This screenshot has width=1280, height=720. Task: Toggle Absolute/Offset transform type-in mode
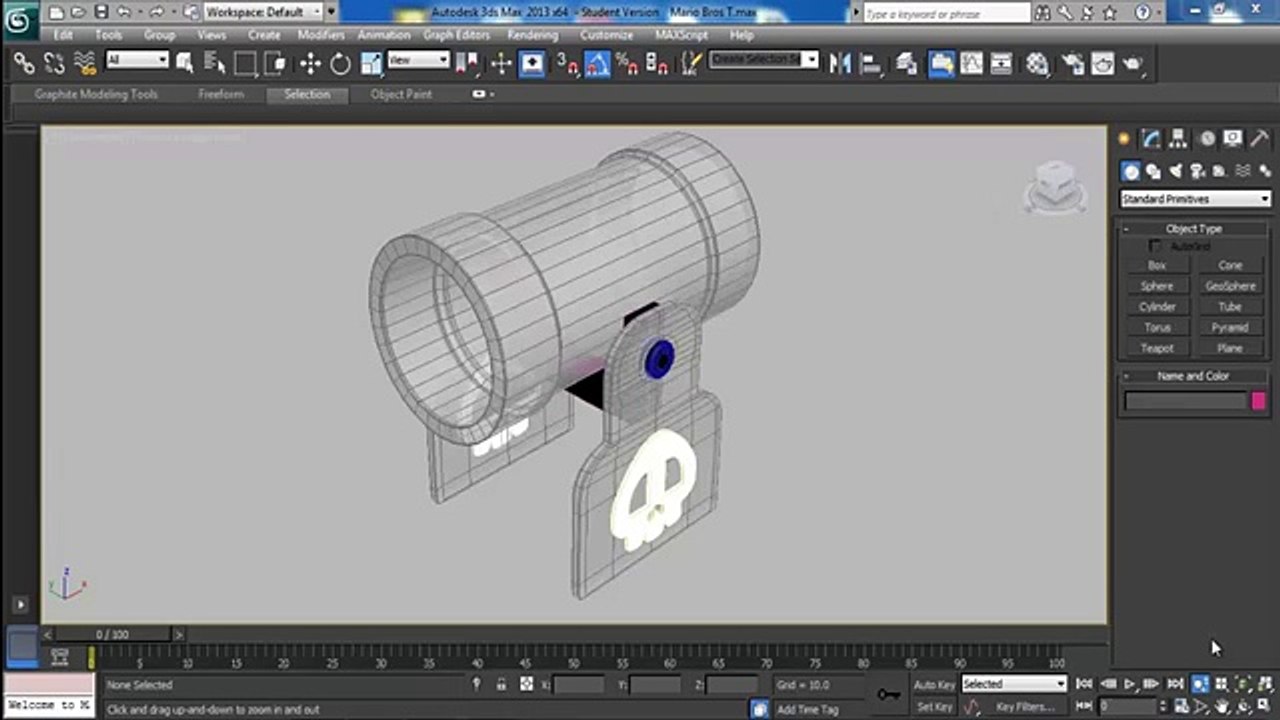(527, 684)
